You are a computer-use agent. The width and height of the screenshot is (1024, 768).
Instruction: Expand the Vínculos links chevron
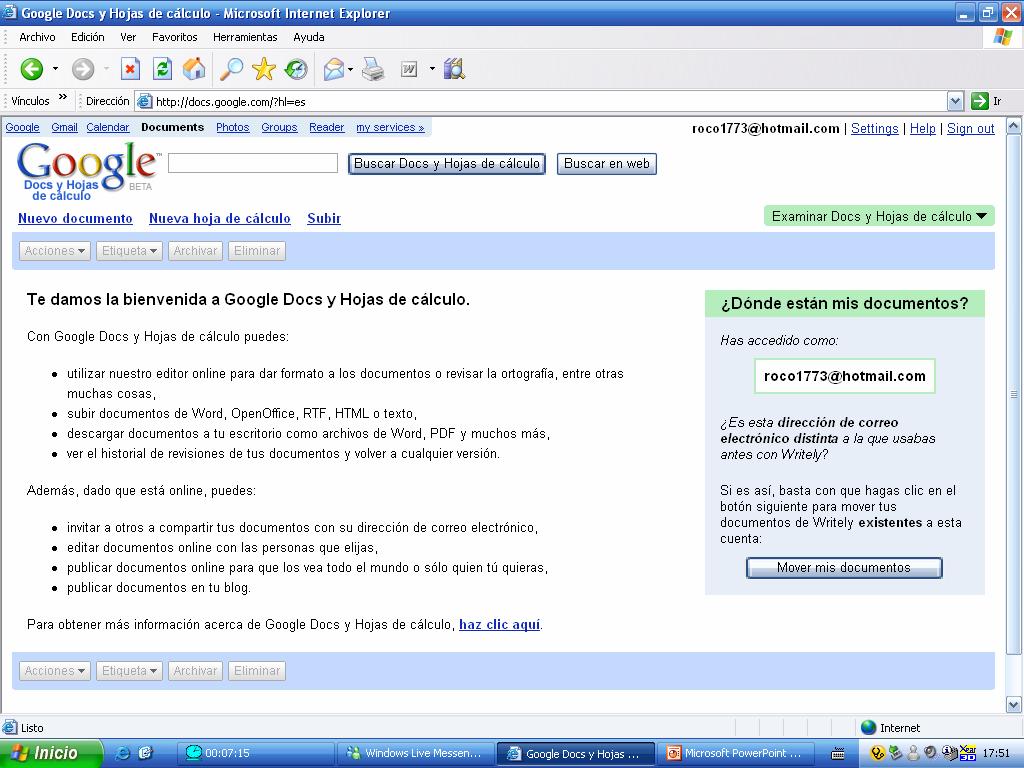(63, 98)
